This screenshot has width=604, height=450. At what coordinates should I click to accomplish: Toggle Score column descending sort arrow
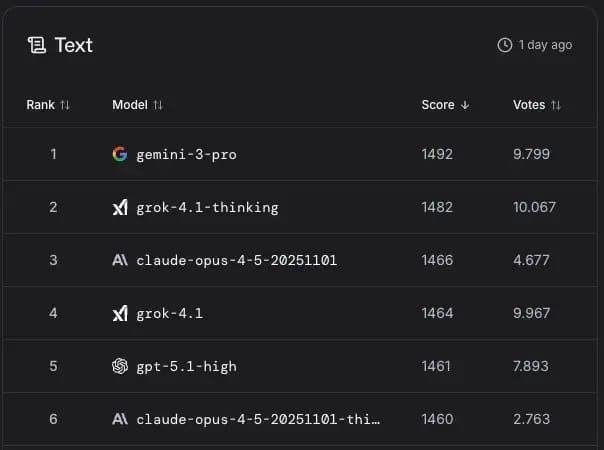pyautogui.click(x=465, y=105)
